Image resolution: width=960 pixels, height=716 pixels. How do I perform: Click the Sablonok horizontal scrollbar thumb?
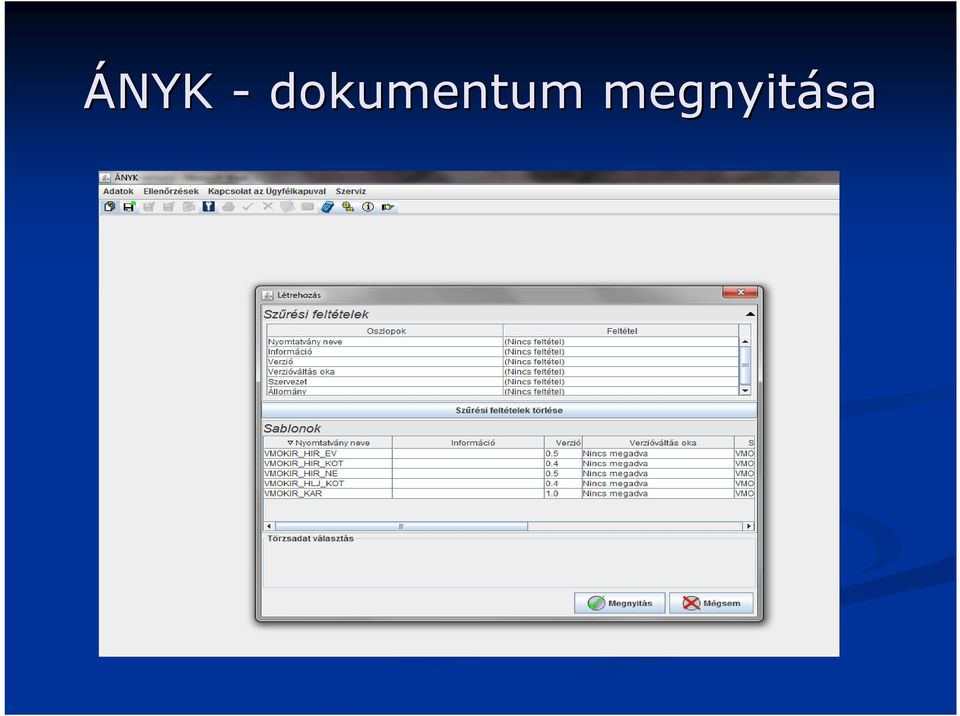pos(402,526)
